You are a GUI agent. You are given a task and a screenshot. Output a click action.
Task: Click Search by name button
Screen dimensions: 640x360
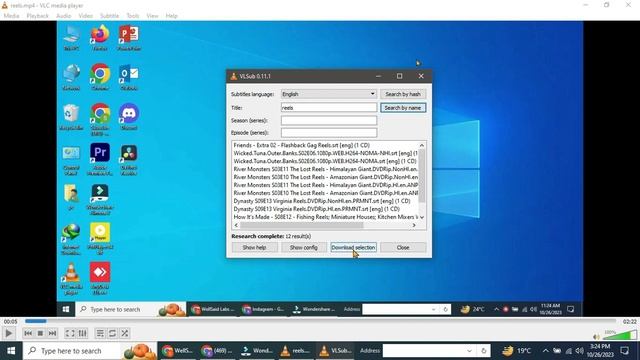[403, 108]
